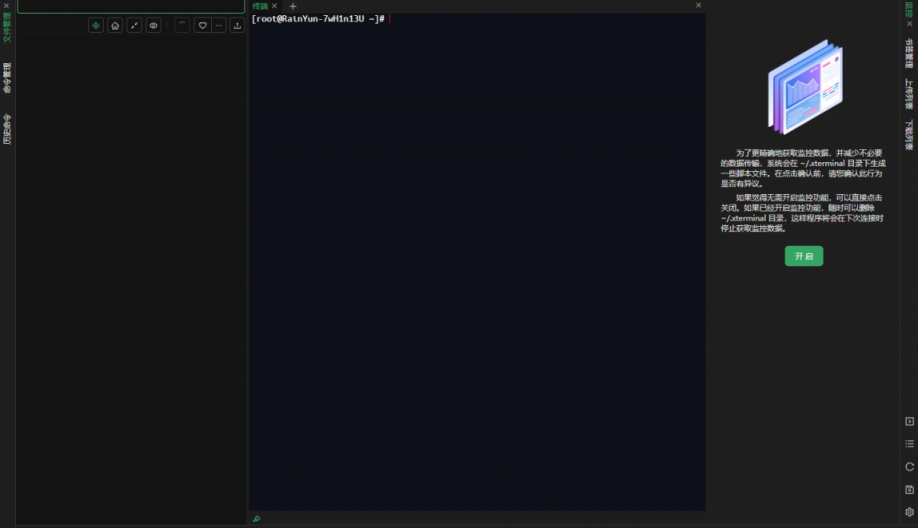
Task: Open settings with the gear icon
Action: 909,512
